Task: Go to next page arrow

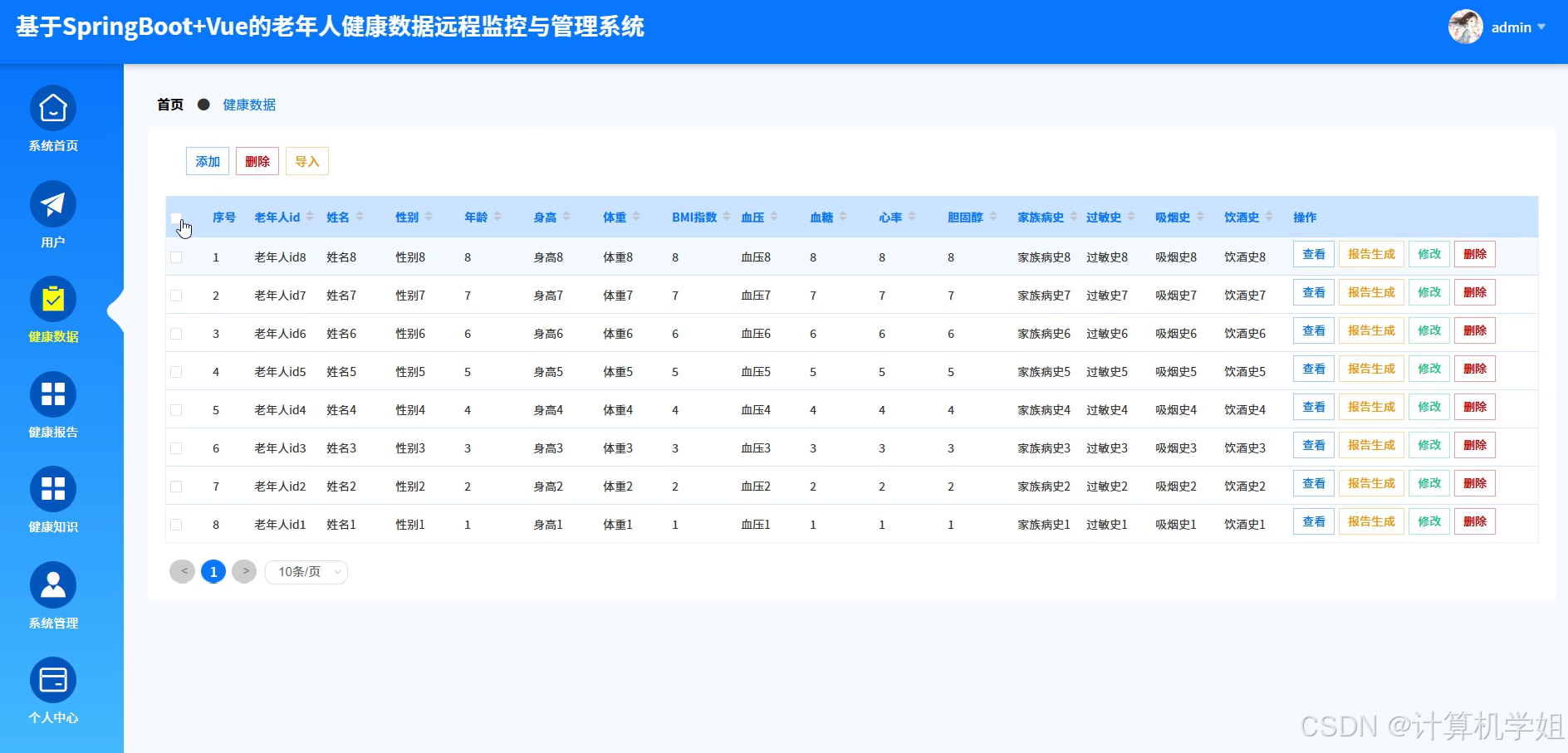Action: pyautogui.click(x=244, y=571)
